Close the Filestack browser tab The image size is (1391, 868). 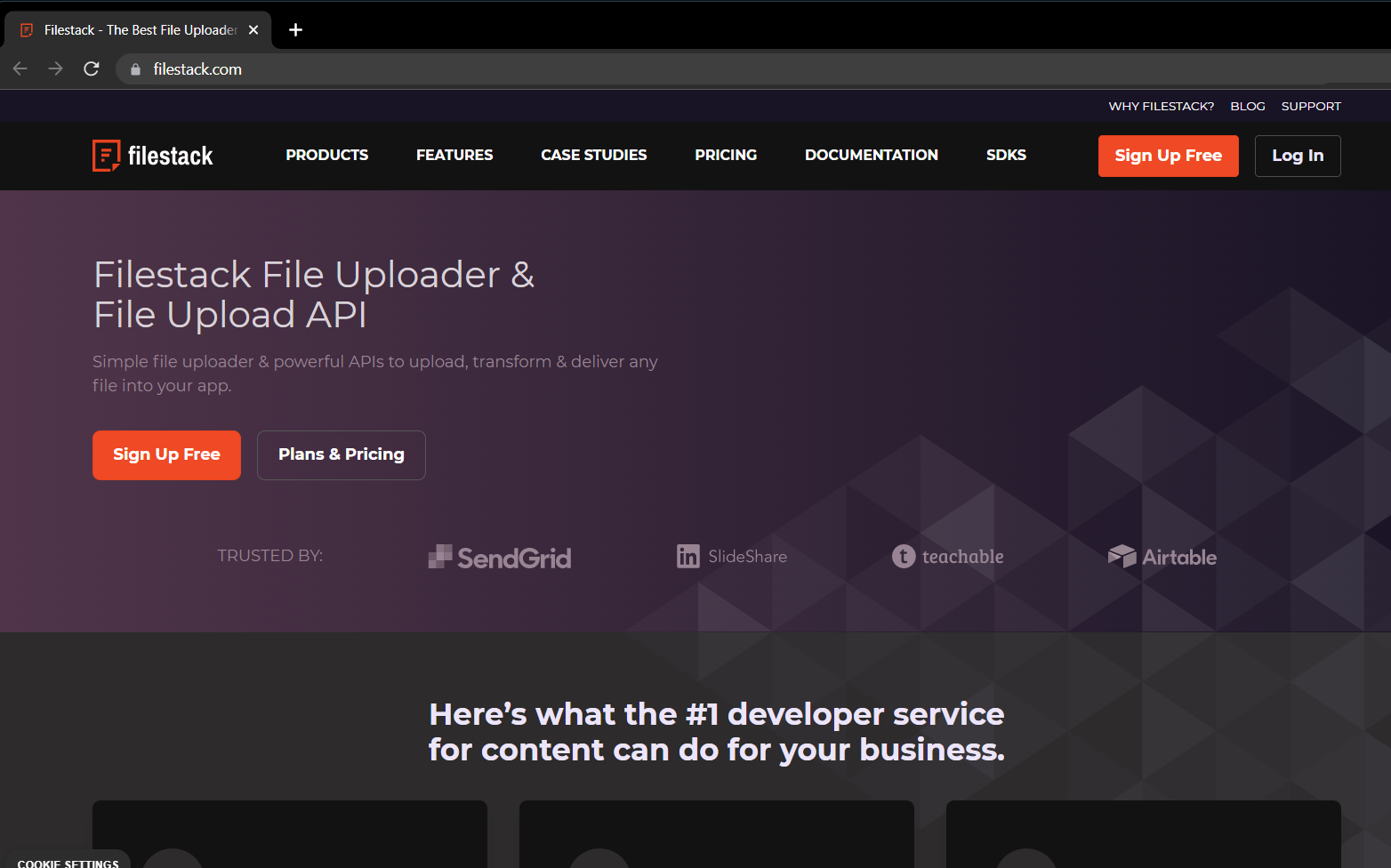pyautogui.click(x=253, y=30)
